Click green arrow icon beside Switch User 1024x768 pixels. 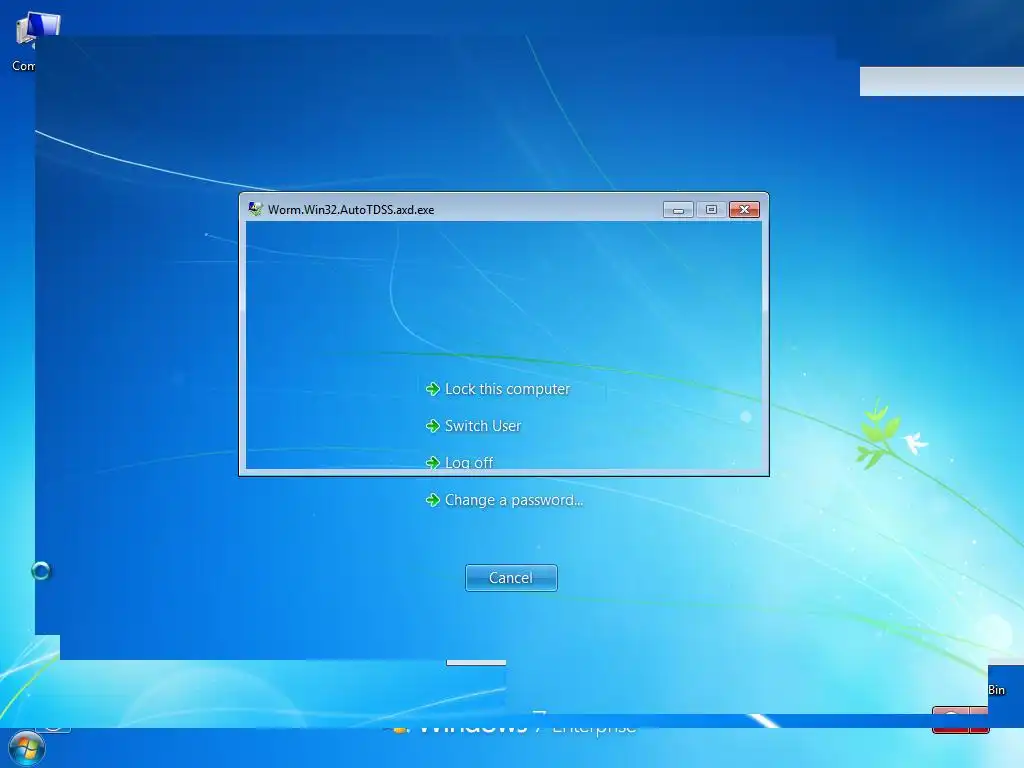point(432,426)
